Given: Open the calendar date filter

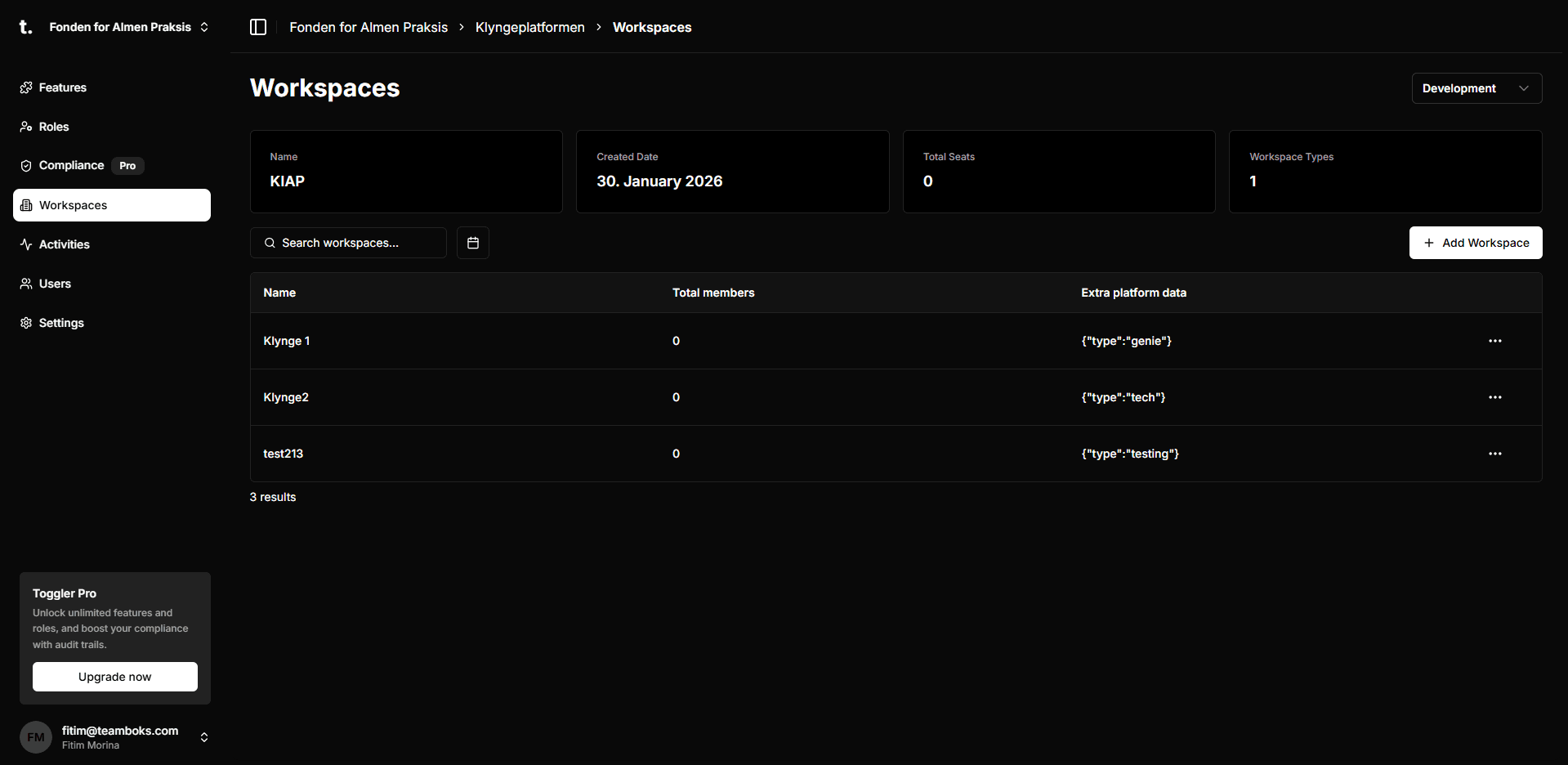Looking at the screenshot, I should (472, 243).
